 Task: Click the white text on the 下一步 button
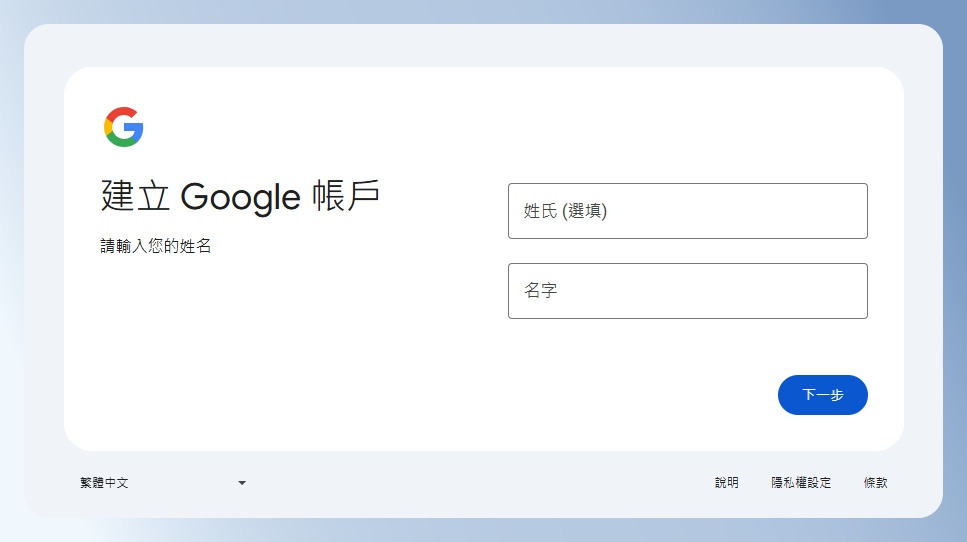pos(823,395)
